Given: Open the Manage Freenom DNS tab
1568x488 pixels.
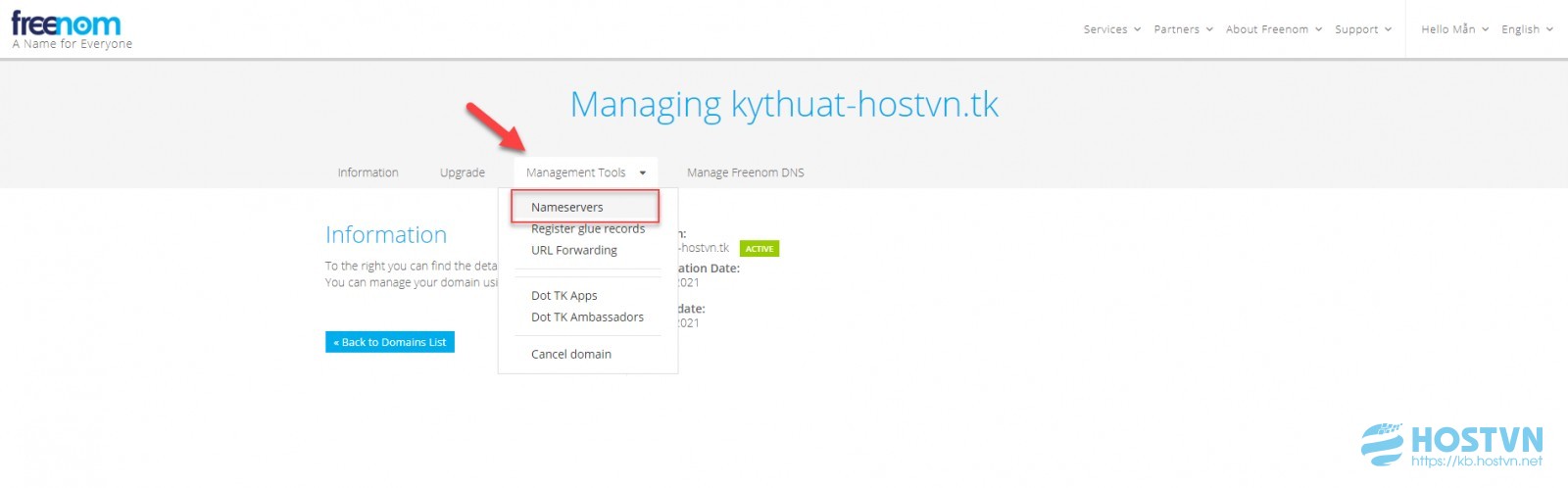Looking at the screenshot, I should [745, 172].
